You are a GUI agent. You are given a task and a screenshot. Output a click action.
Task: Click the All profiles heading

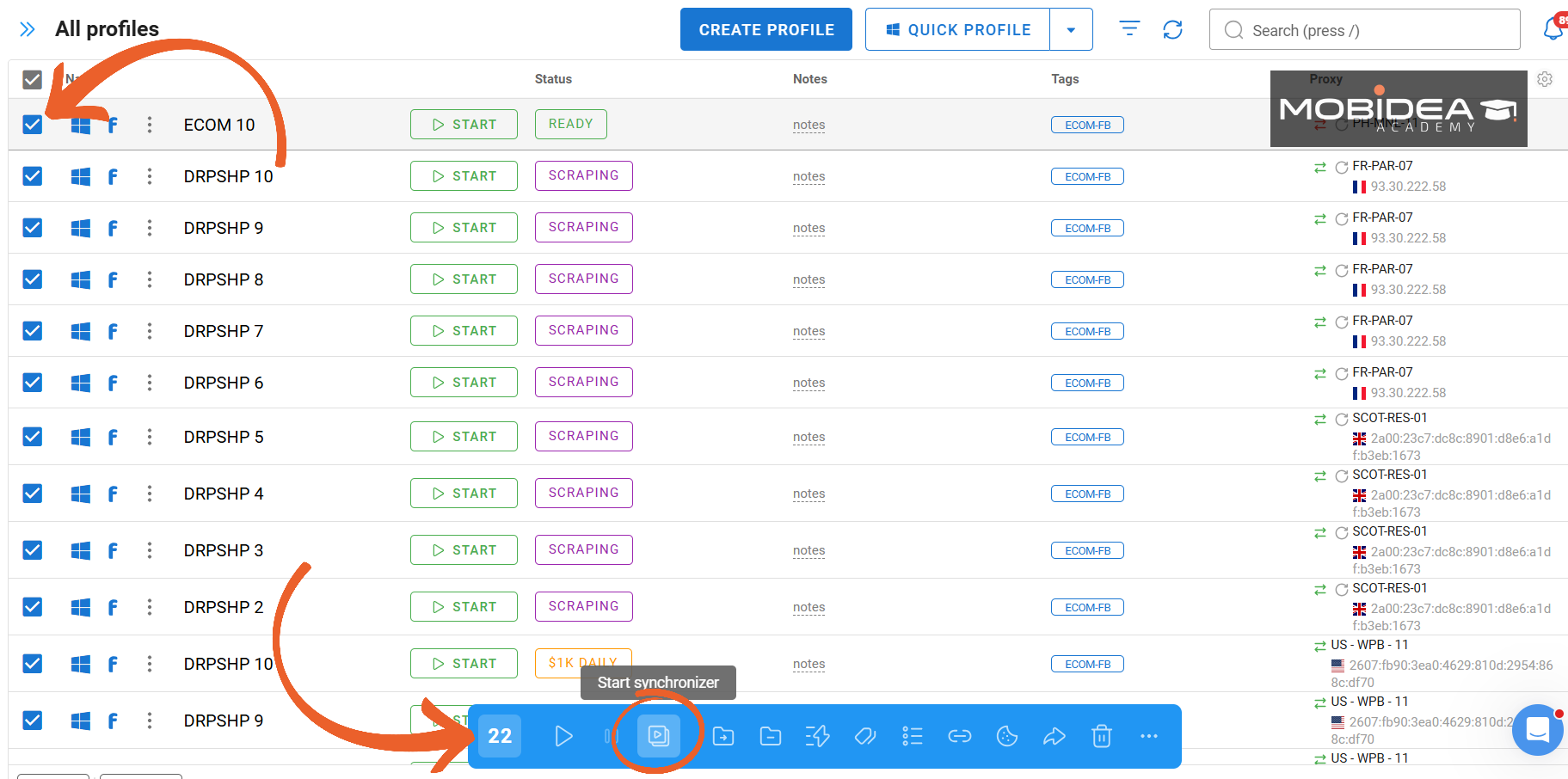coord(108,29)
